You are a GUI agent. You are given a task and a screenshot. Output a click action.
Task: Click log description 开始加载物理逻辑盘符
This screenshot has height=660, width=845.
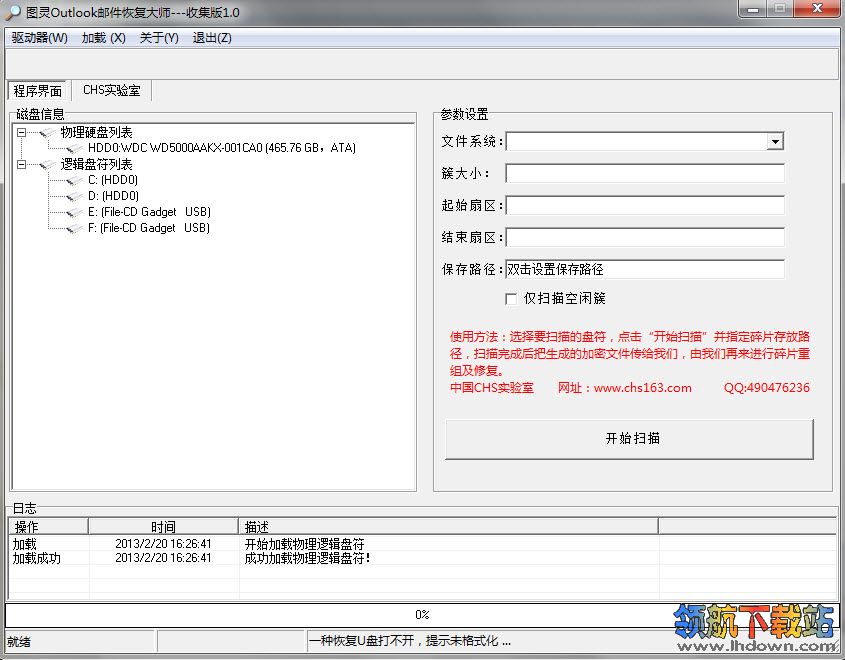[x=304, y=544]
